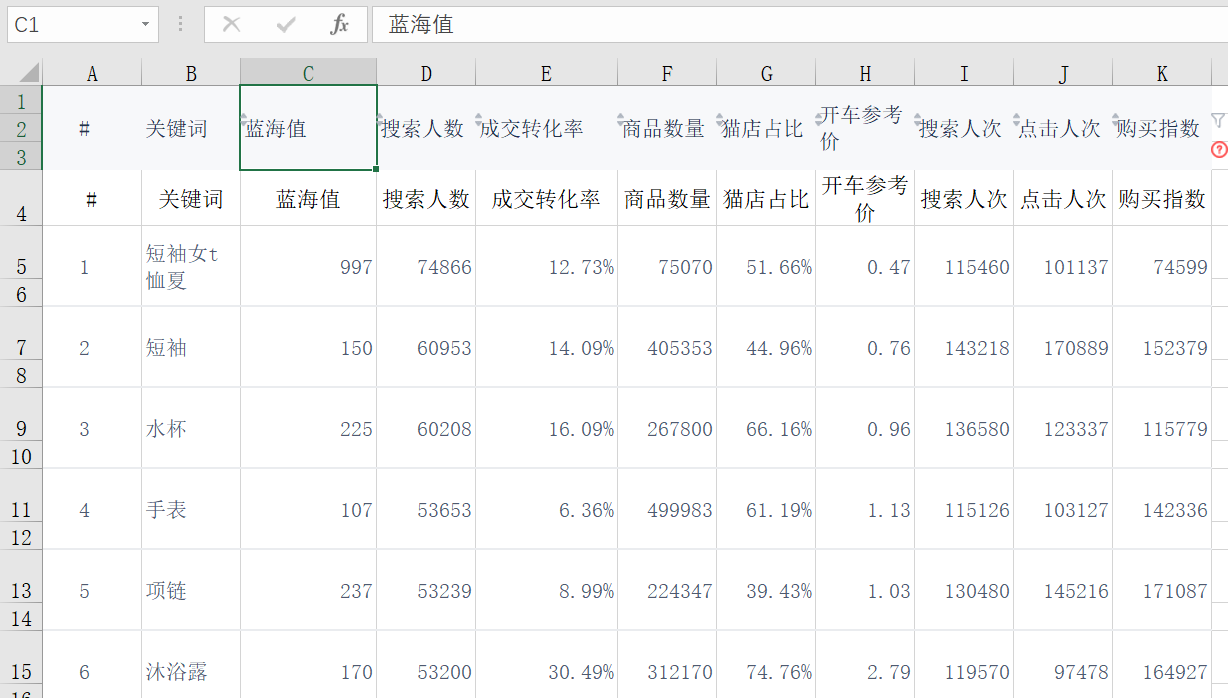
Task: Open the filter dropdown on the 蓝海值 header
Action: 243,118
